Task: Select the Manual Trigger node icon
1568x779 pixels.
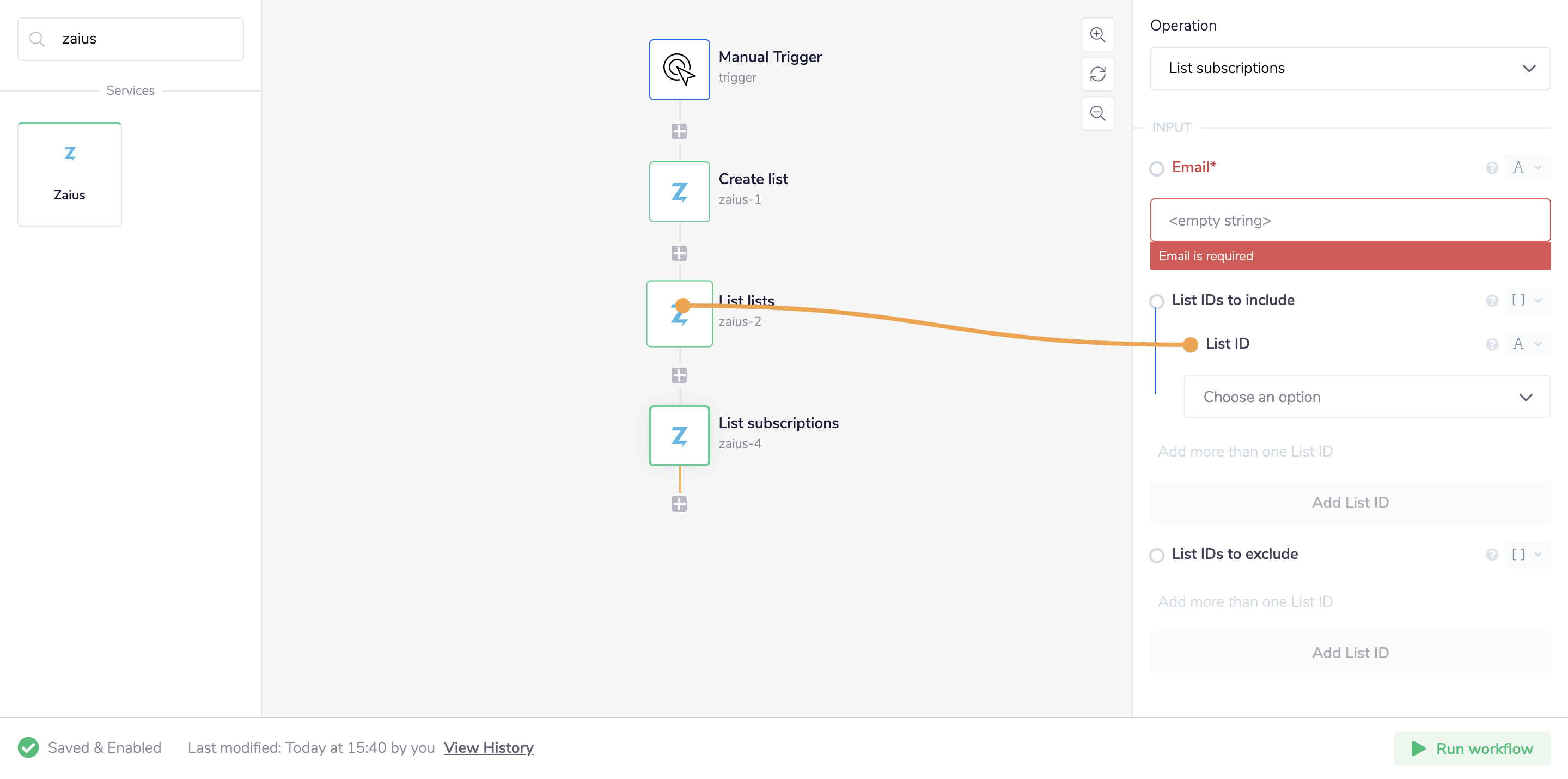Action: tap(679, 69)
